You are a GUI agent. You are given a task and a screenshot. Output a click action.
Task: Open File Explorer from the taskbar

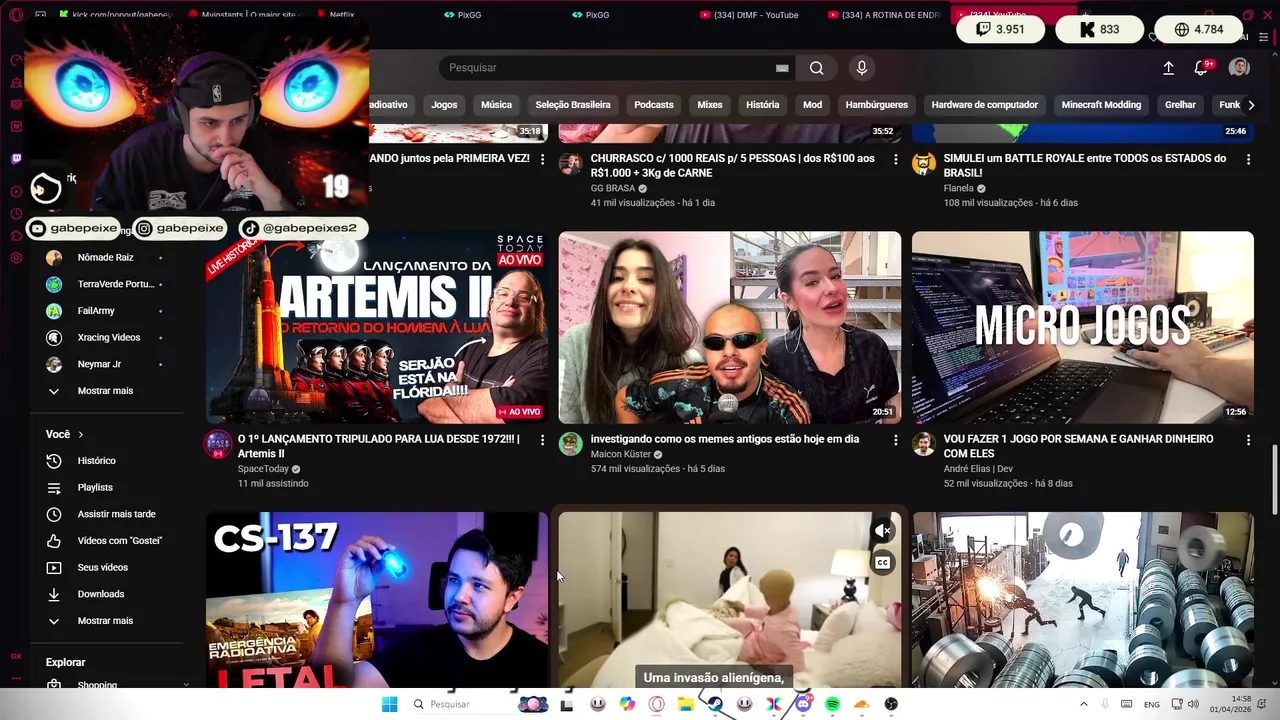coord(686,704)
